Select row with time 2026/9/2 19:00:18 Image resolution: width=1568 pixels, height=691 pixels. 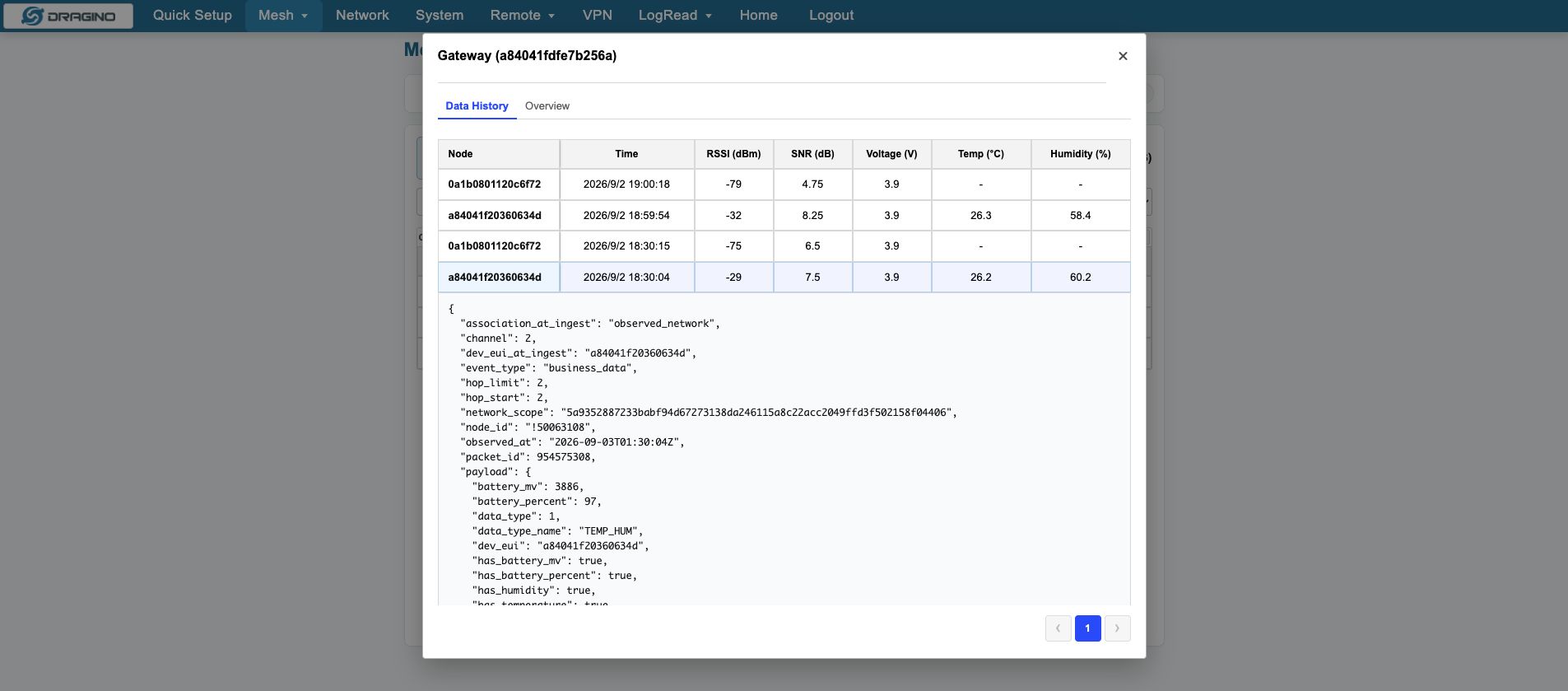click(784, 184)
